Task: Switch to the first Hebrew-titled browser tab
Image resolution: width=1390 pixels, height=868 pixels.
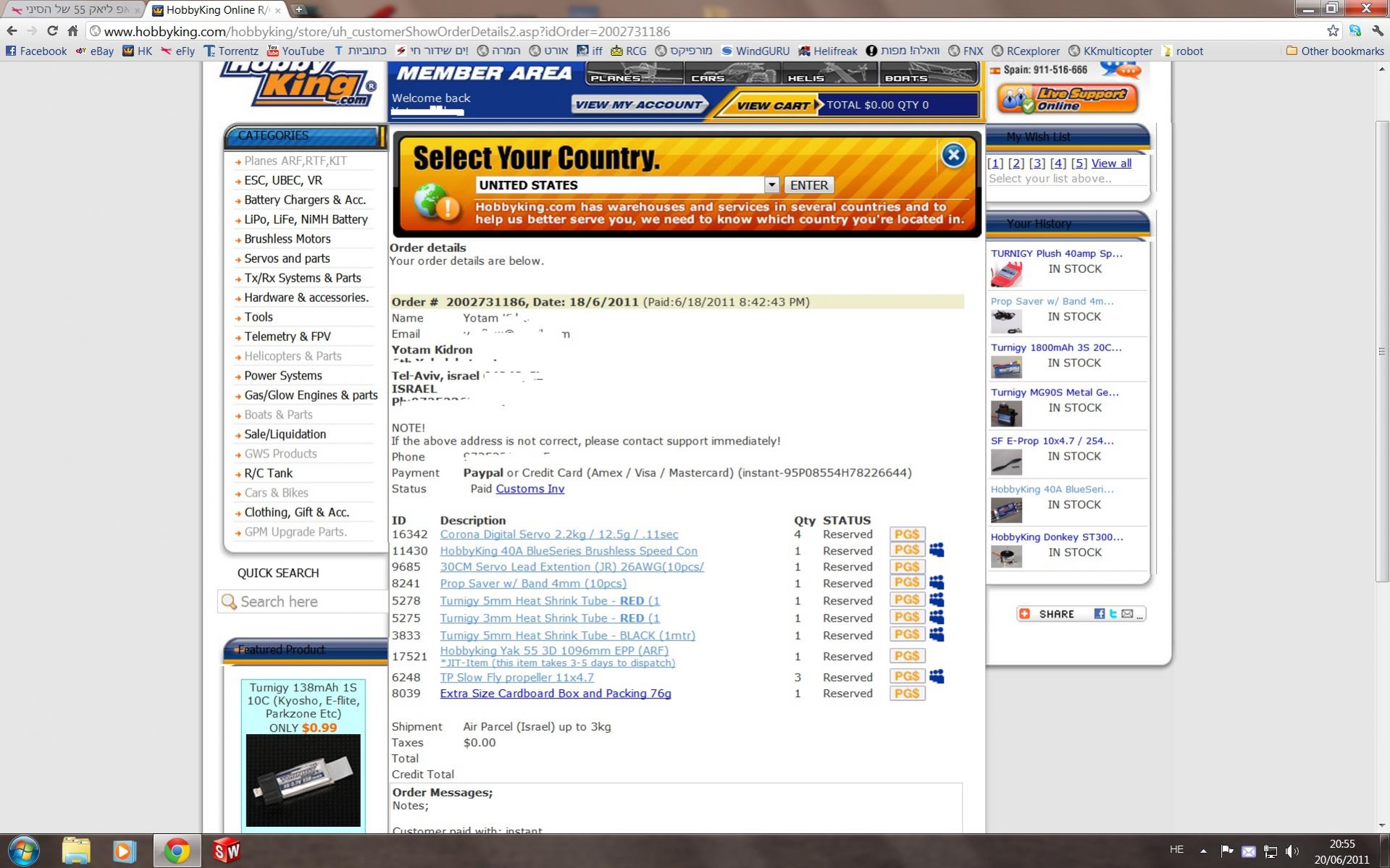Action: (74, 10)
